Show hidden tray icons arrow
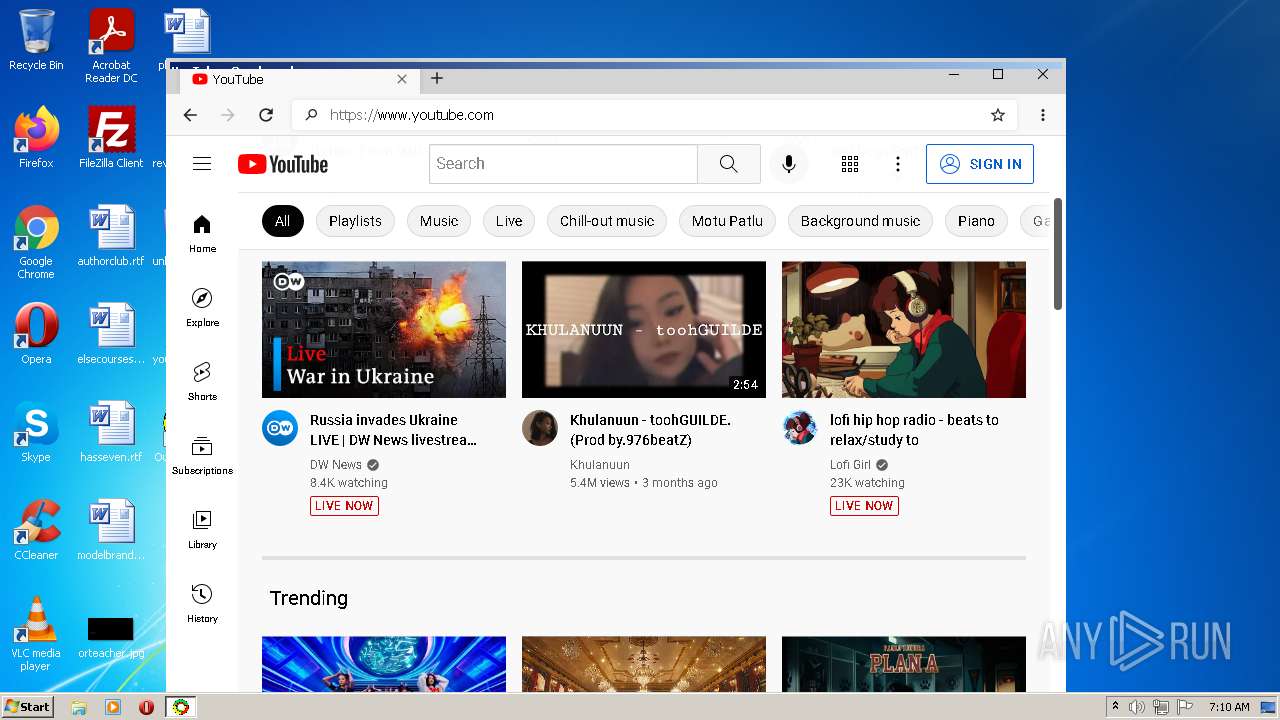The height and width of the screenshot is (720, 1280). coord(1116,707)
